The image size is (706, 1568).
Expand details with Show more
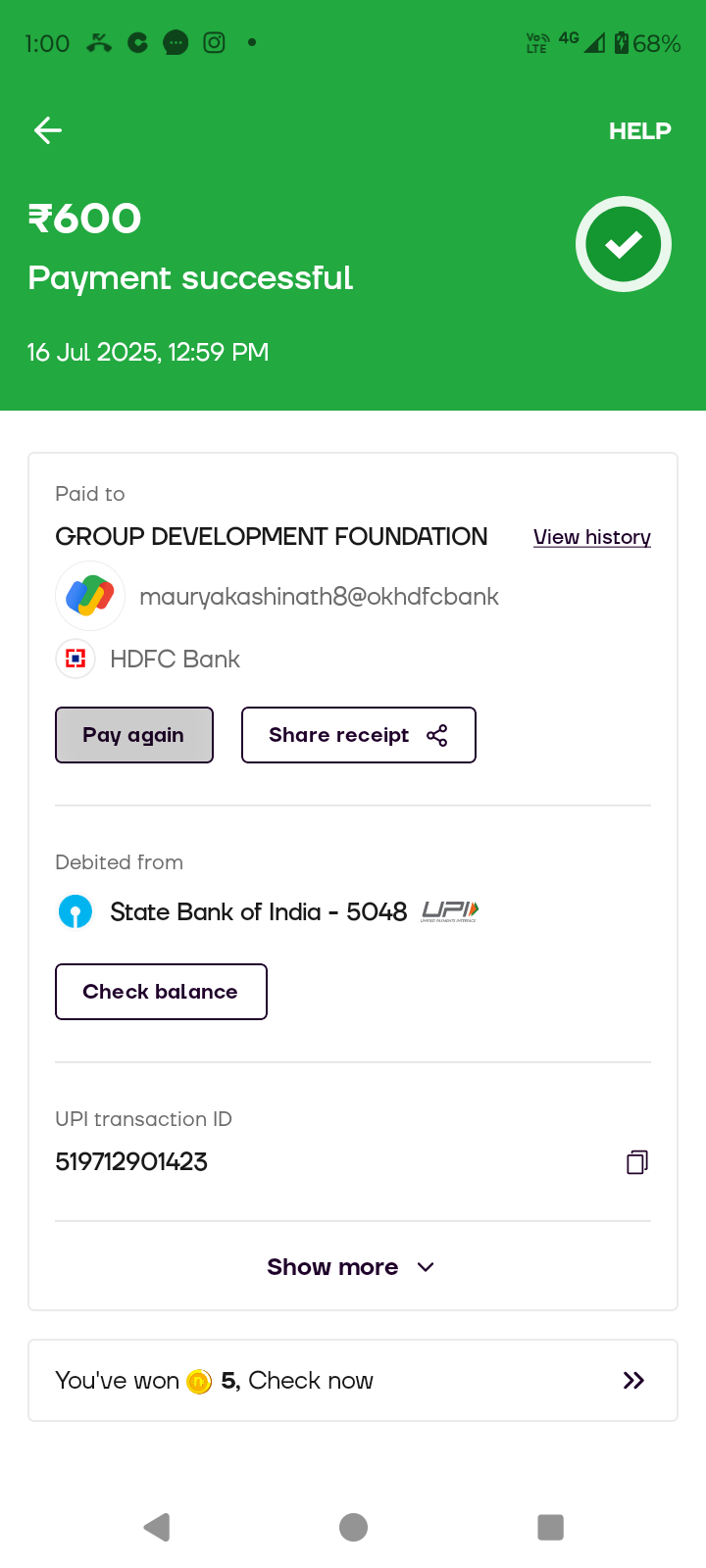click(x=332, y=1267)
